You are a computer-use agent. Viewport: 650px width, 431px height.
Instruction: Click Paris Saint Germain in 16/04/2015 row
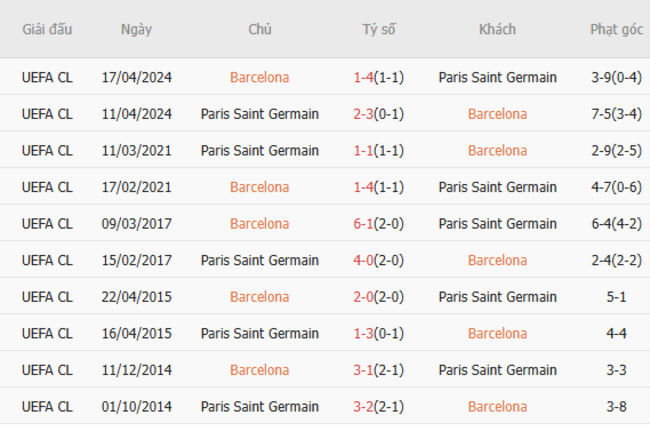click(x=260, y=334)
